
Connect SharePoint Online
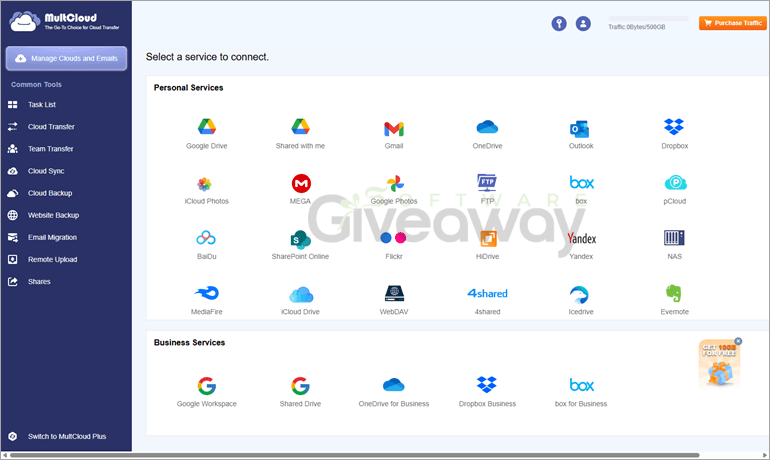tap(300, 240)
